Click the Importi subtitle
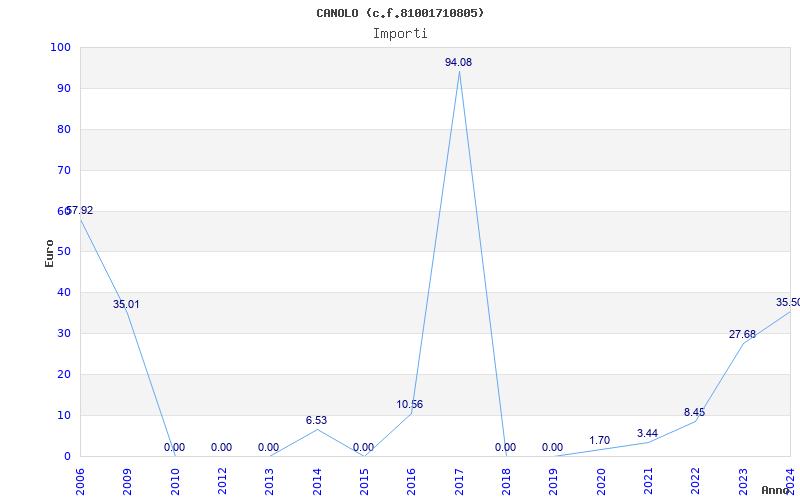 [400, 34]
